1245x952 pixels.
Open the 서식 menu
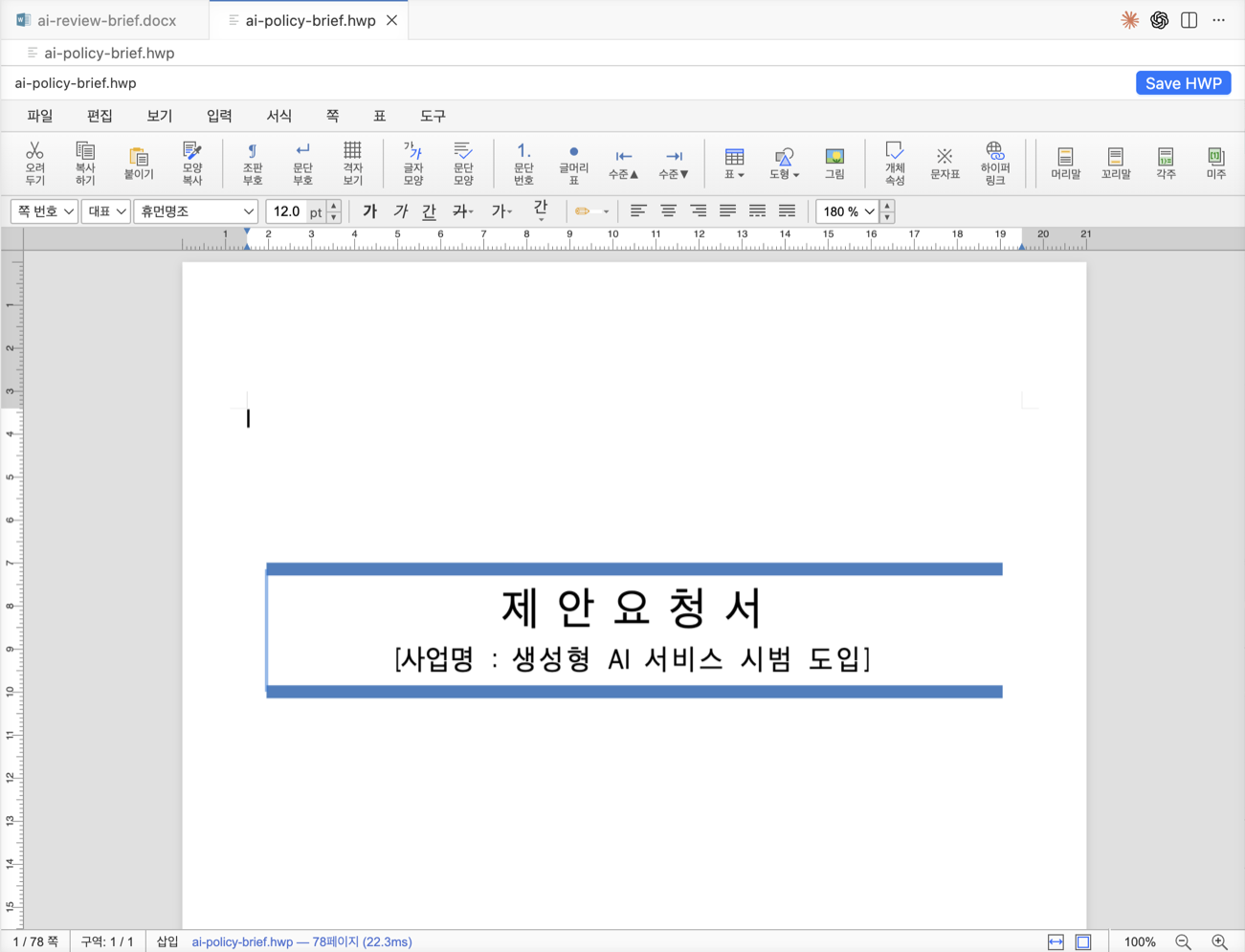click(278, 116)
